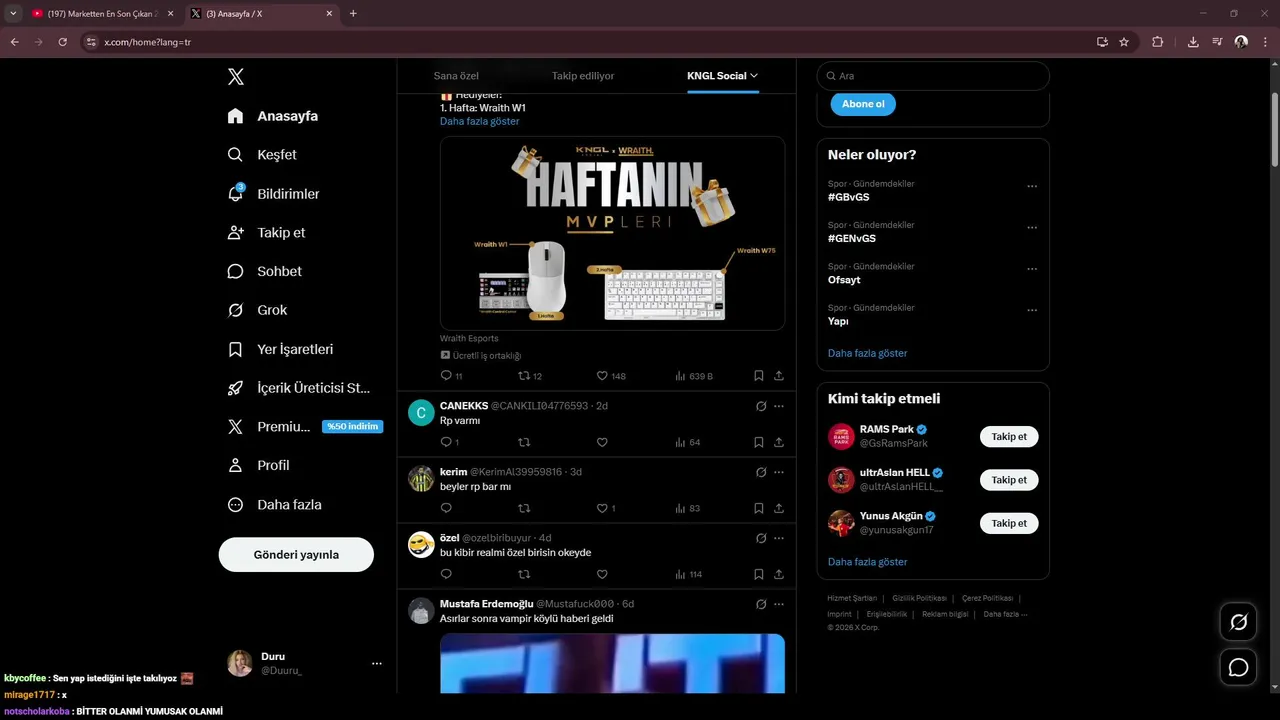Open İçerik Üreticisi Studio

[299, 388]
